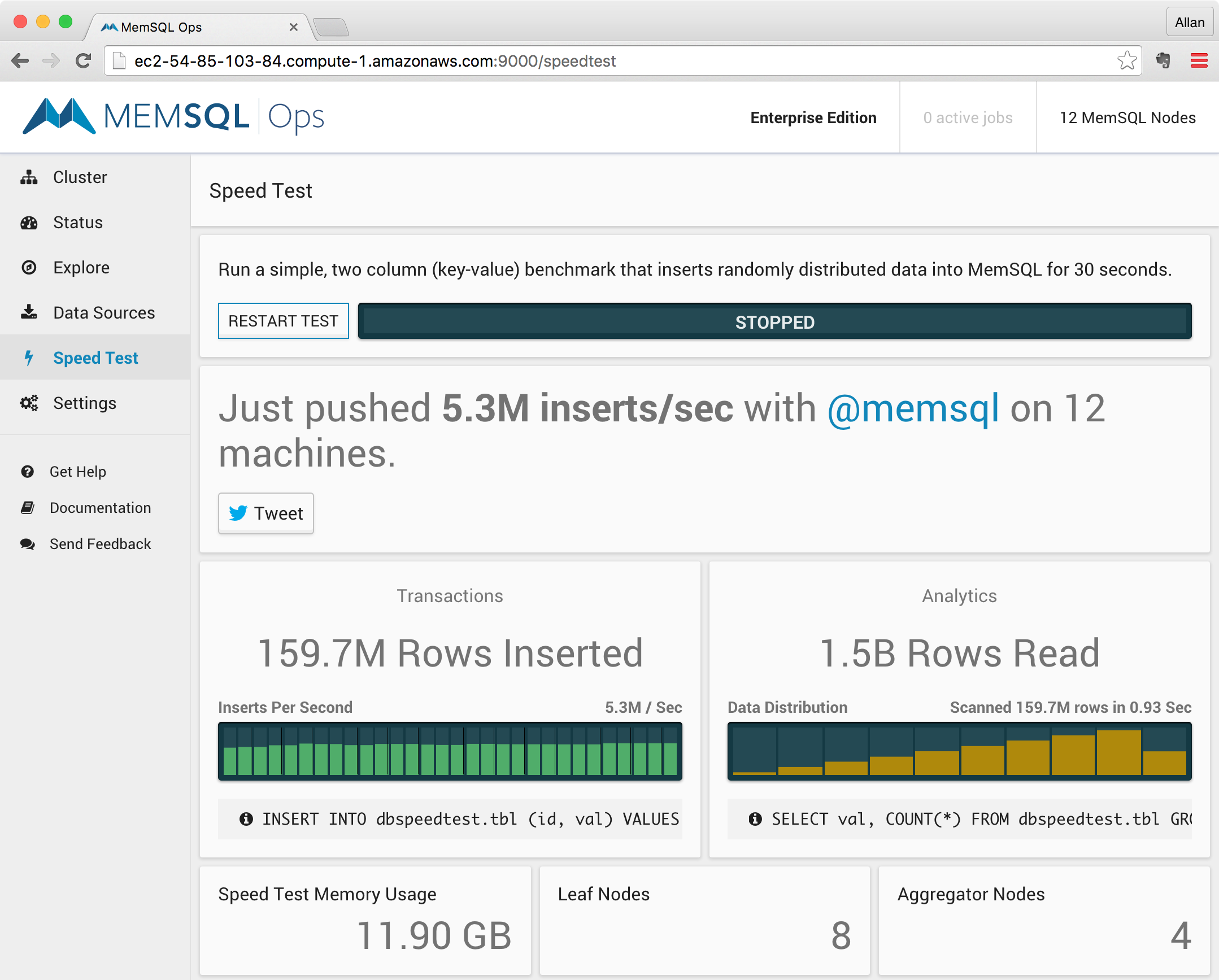Image resolution: width=1219 pixels, height=980 pixels.
Task: Open the Get Help link
Action: tap(78, 471)
